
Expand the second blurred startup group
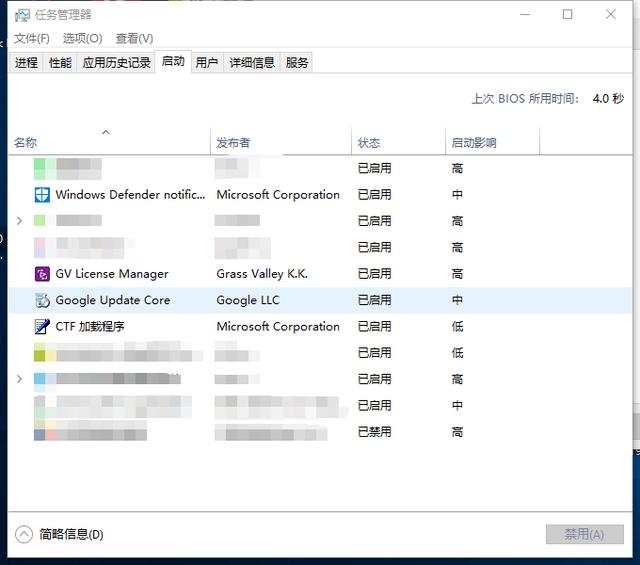click(20, 379)
